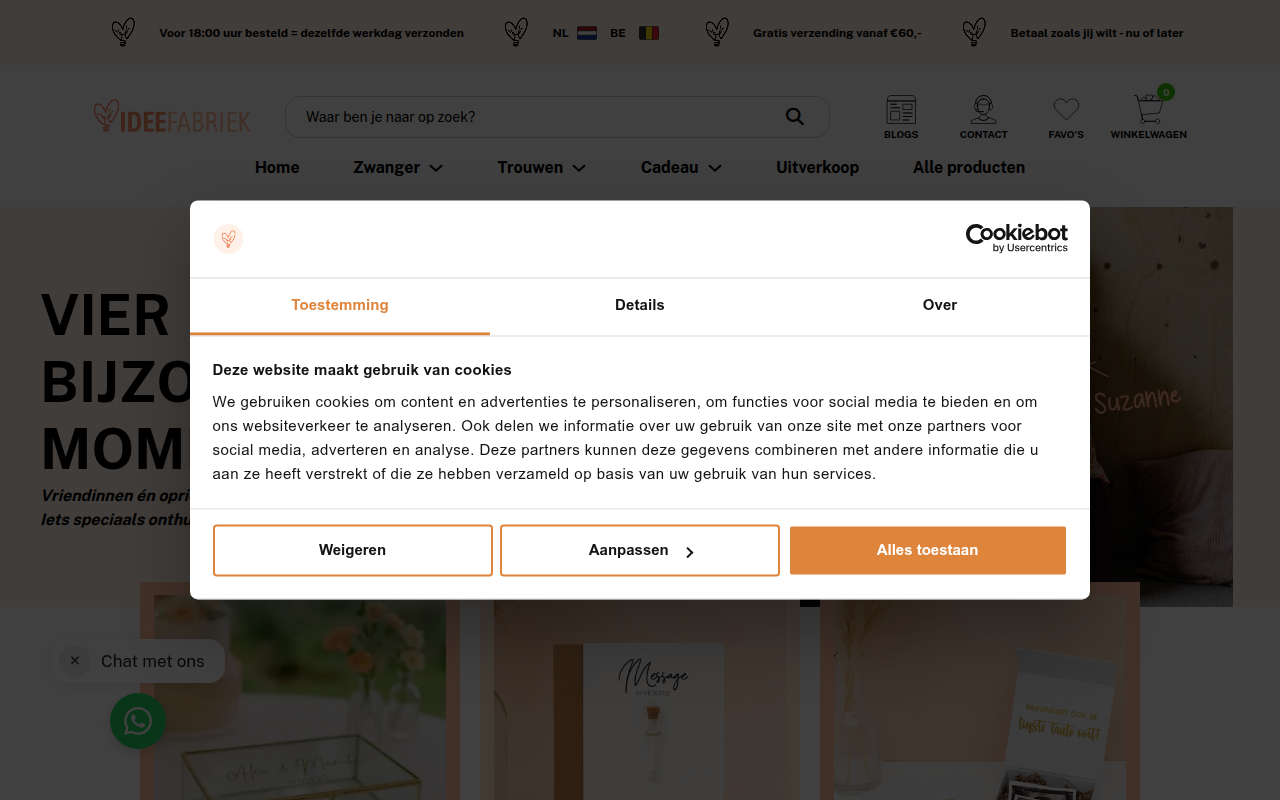
Task: Open the glass box product thumbnail
Action: [300, 691]
